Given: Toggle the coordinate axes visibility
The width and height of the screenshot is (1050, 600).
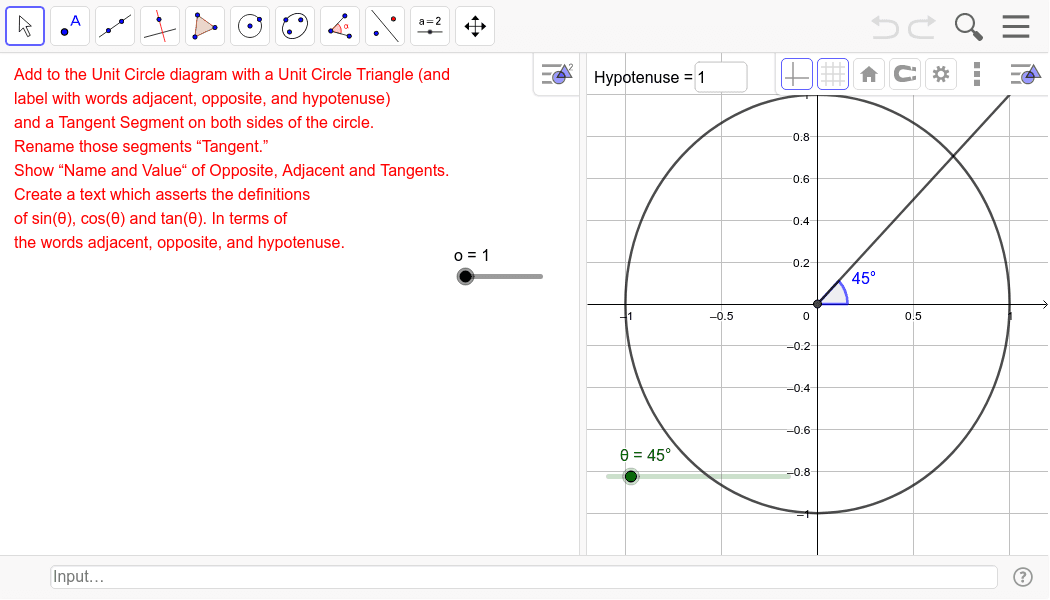Looking at the screenshot, I should coord(796,74).
